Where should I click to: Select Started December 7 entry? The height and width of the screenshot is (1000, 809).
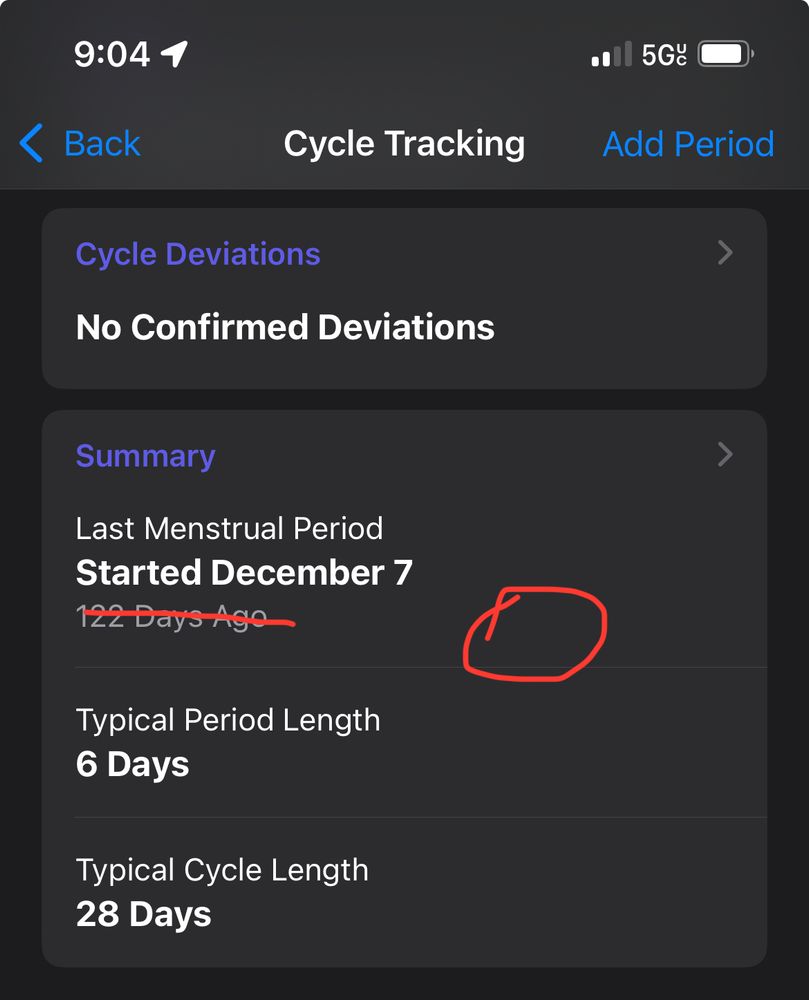tap(244, 572)
